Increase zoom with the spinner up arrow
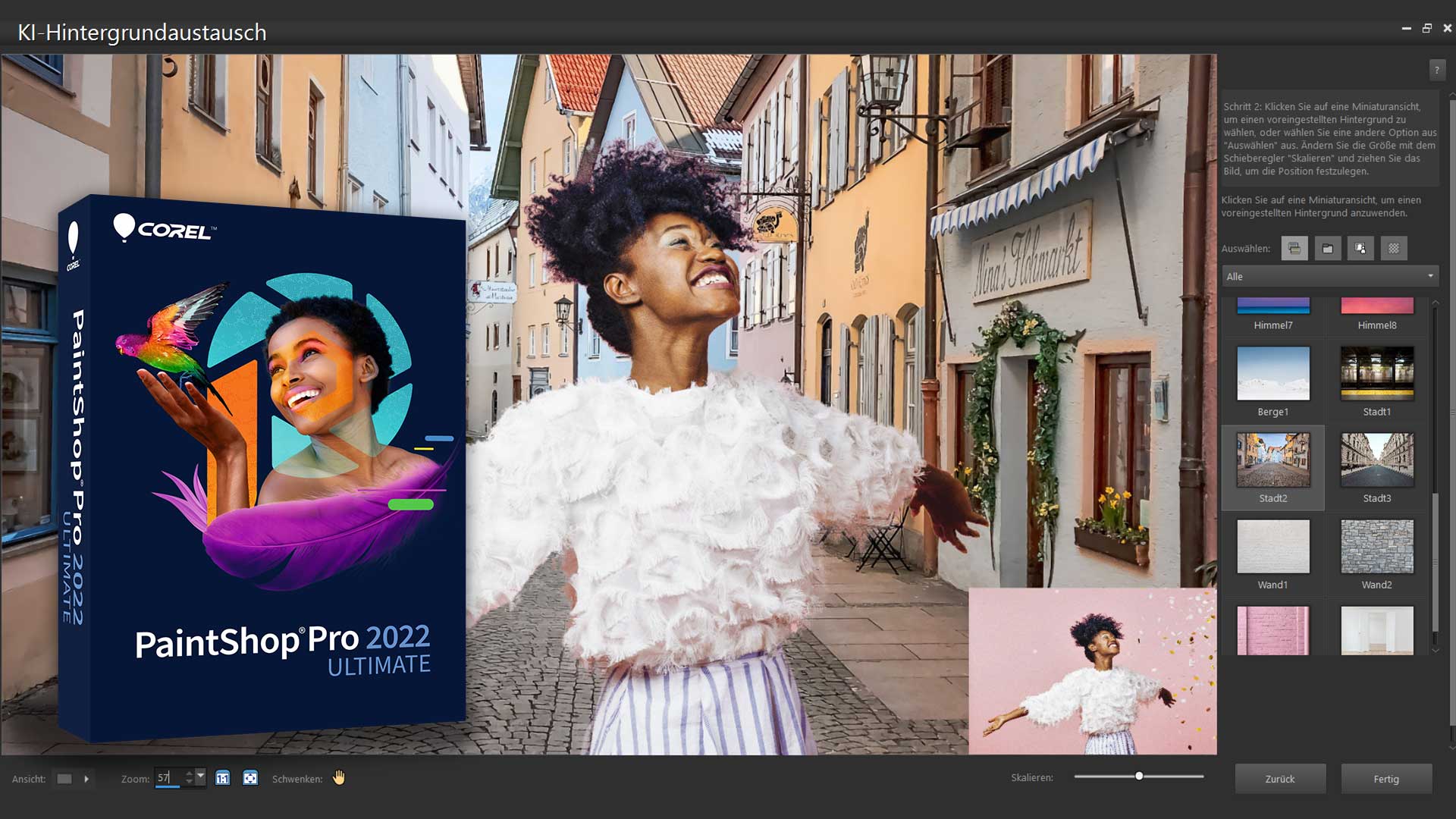This screenshot has height=819, width=1456. tap(190, 773)
